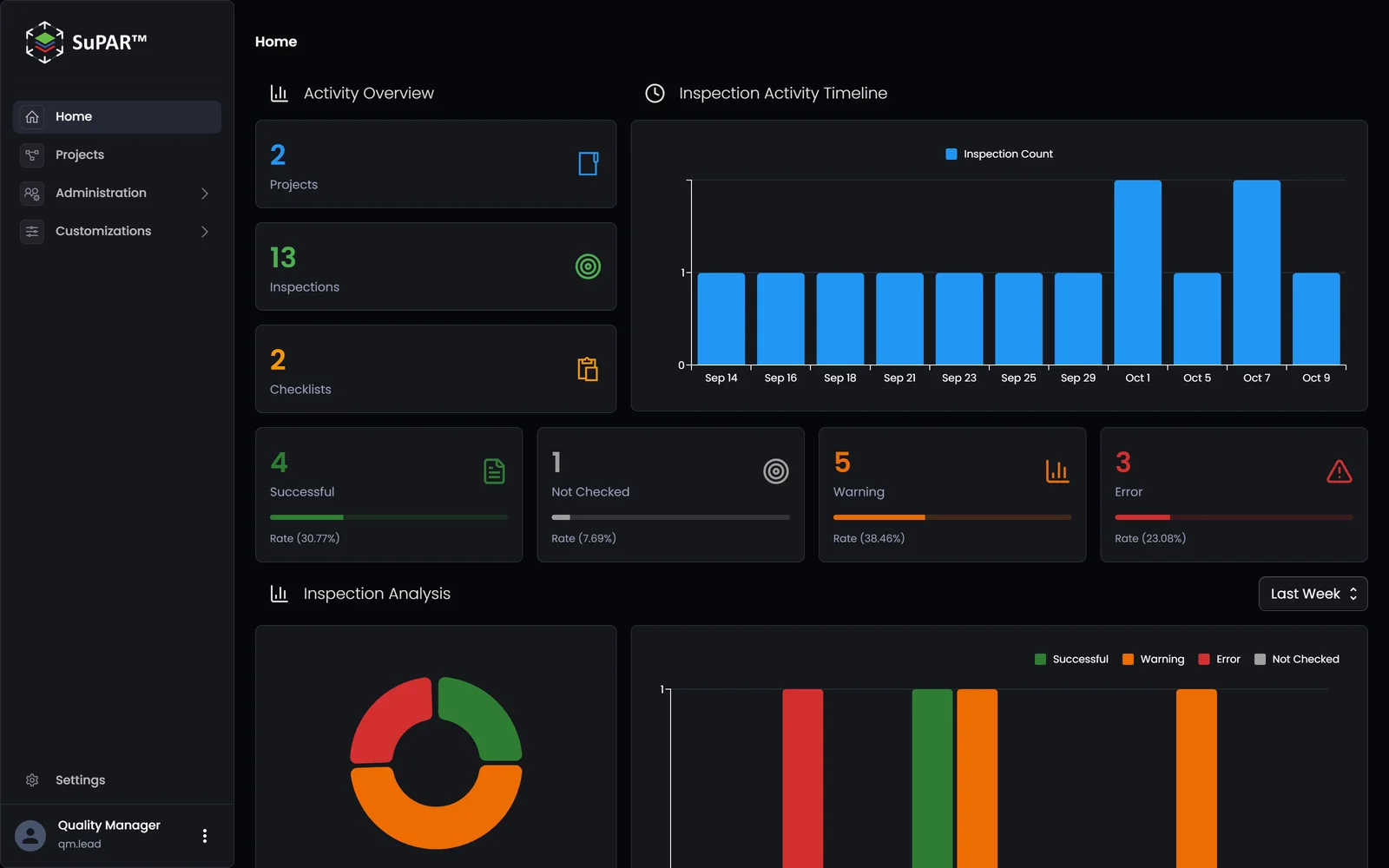Click the Inspection Activity Timeline clock icon
The image size is (1389, 868).
pos(655,93)
